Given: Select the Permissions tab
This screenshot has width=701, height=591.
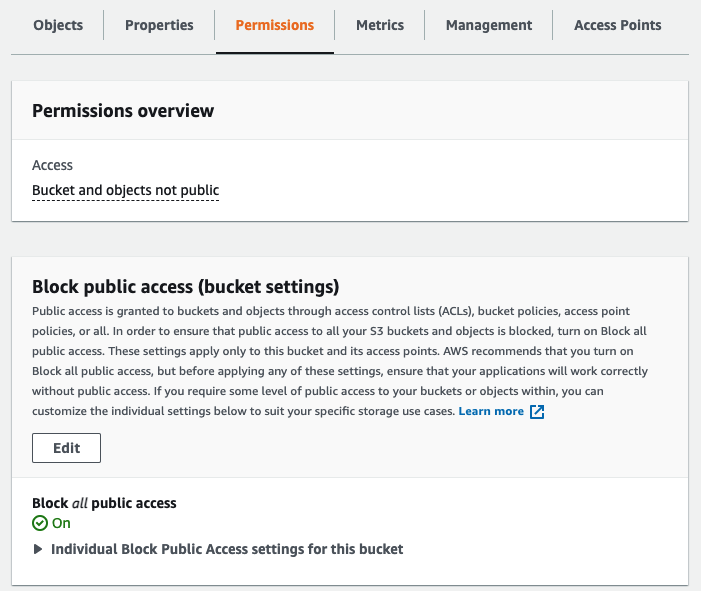Looking at the screenshot, I should pyautogui.click(x=274, y=25).
